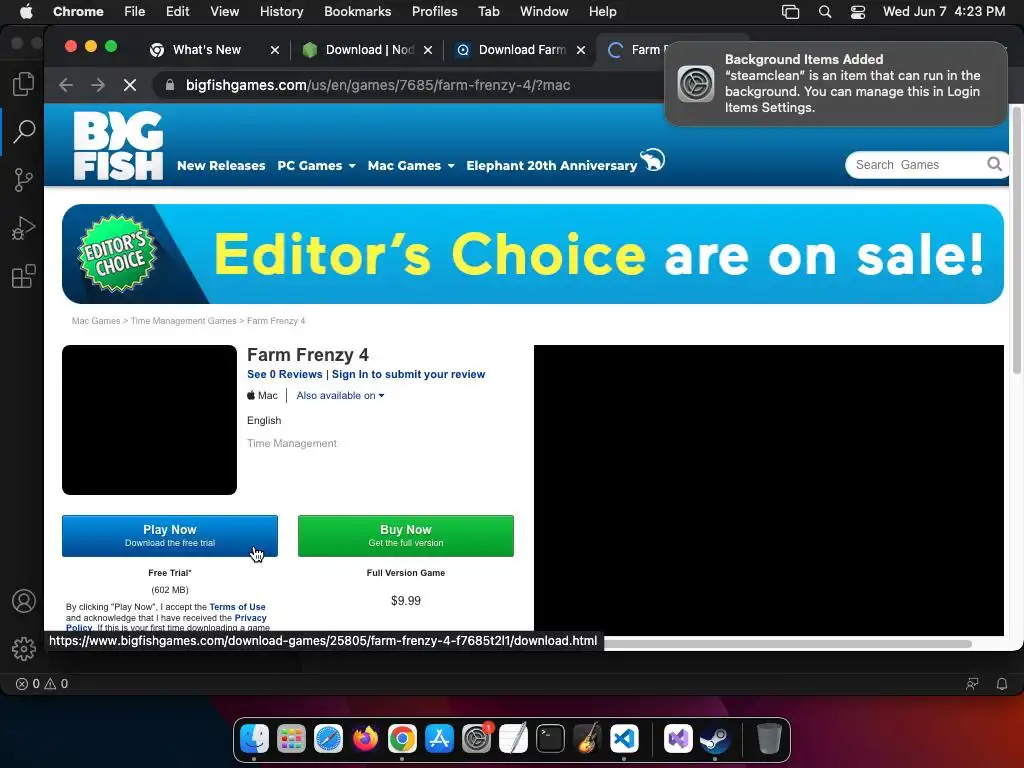Open Firefox from the Dock

[365, 739]
